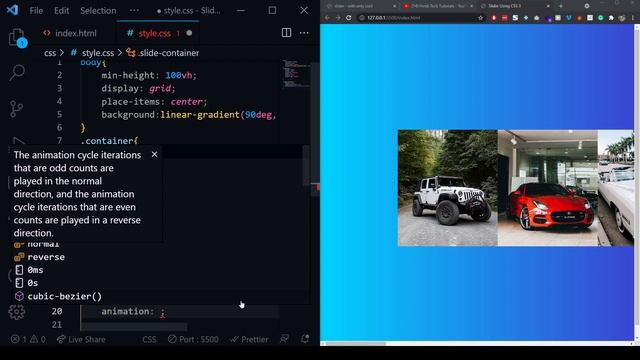Click Prettier in the status bar

click(249, 339)
